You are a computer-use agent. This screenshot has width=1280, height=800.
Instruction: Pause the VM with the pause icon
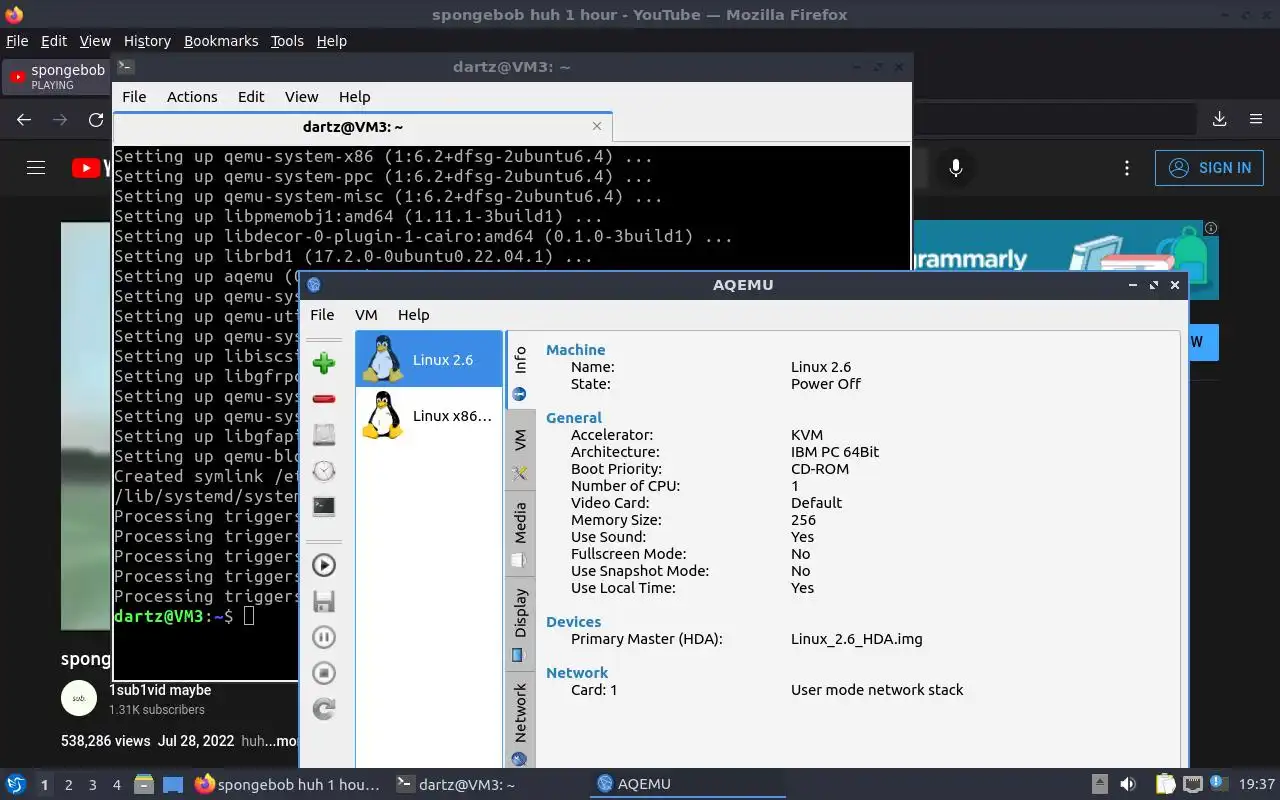point(324,637)
